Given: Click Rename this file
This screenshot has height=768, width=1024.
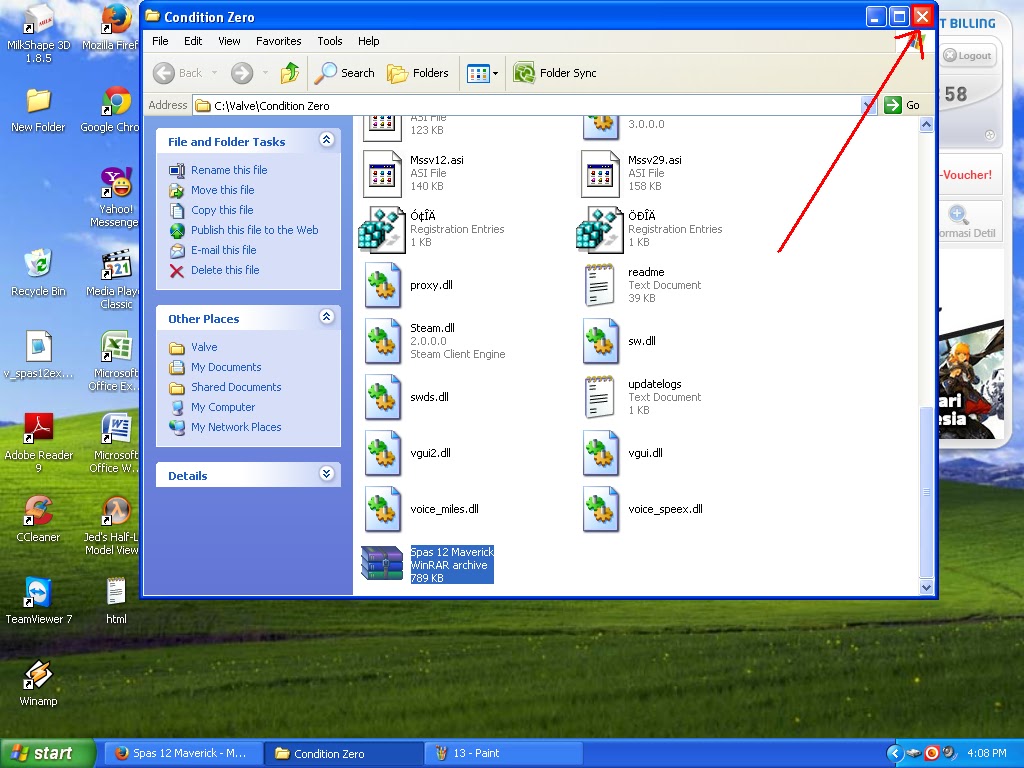Looking at the screenshot, I should [x=229, y=170].
